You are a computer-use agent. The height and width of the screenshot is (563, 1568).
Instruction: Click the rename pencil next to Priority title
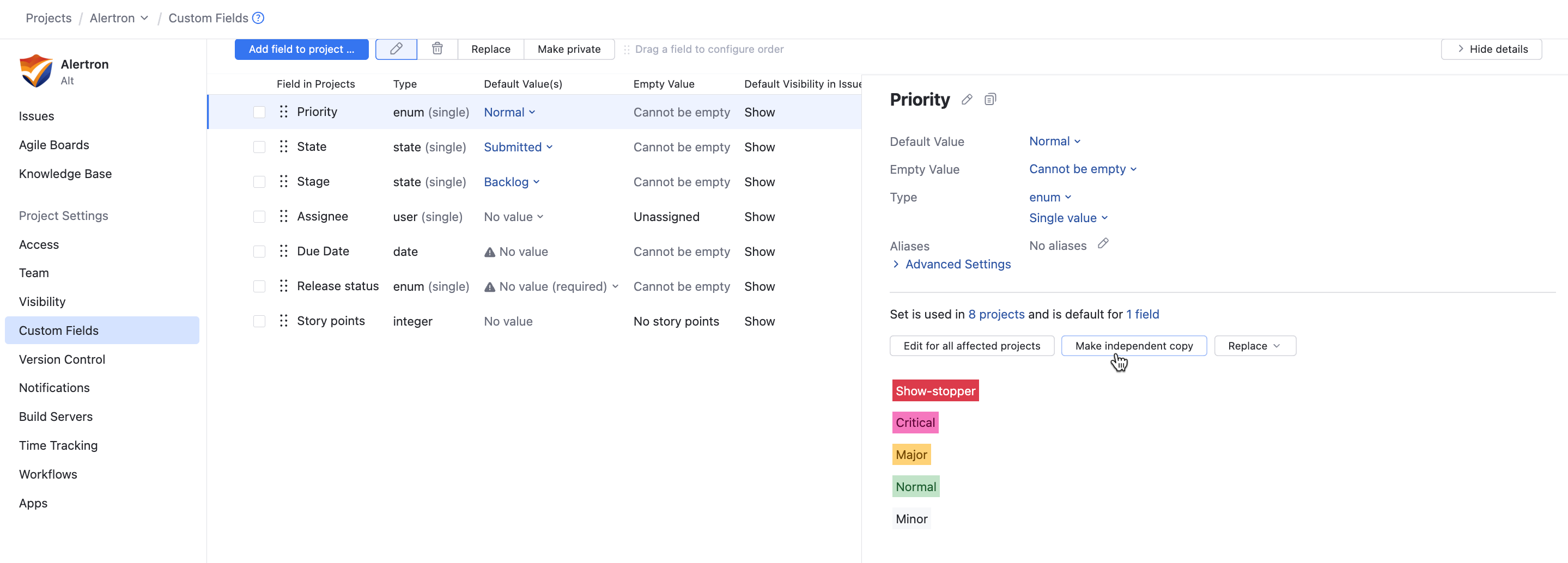[x=967, y=100]
